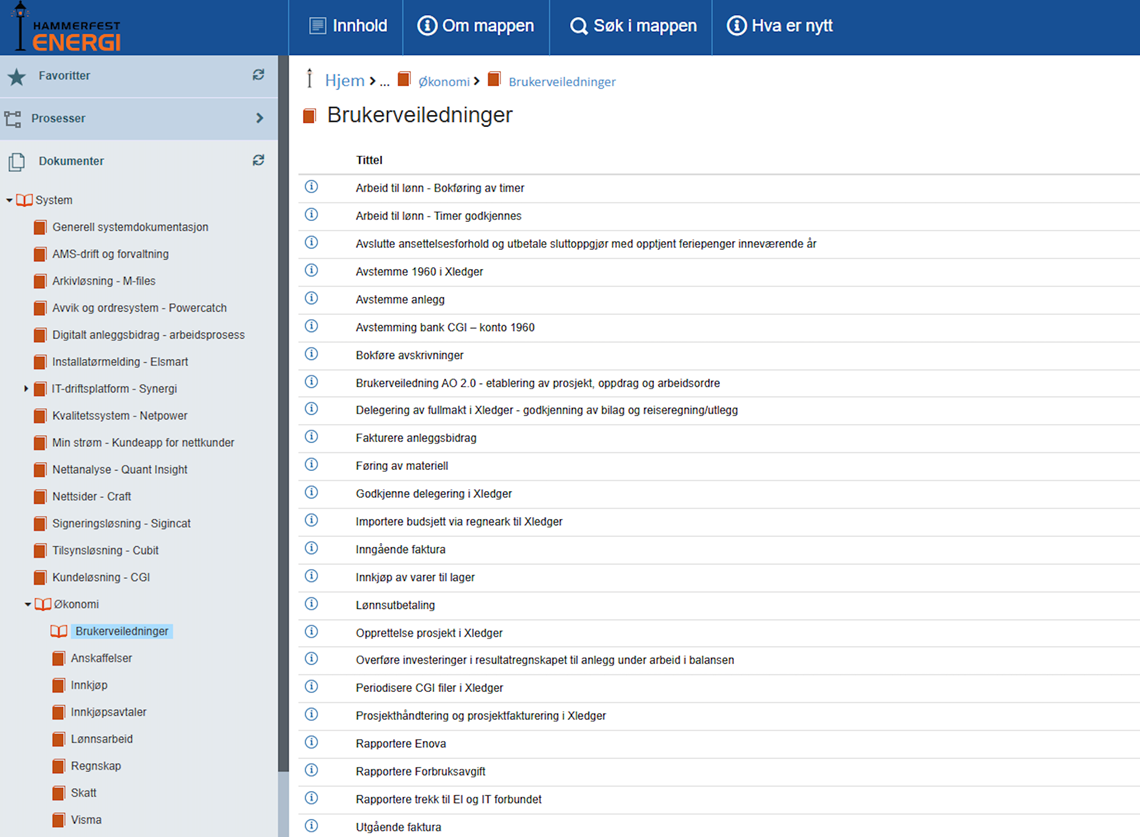Image resolution: width=1140 pixels, height=837 pixels.
Task: Open the Om mappen tab
Action: click(475, 26)
